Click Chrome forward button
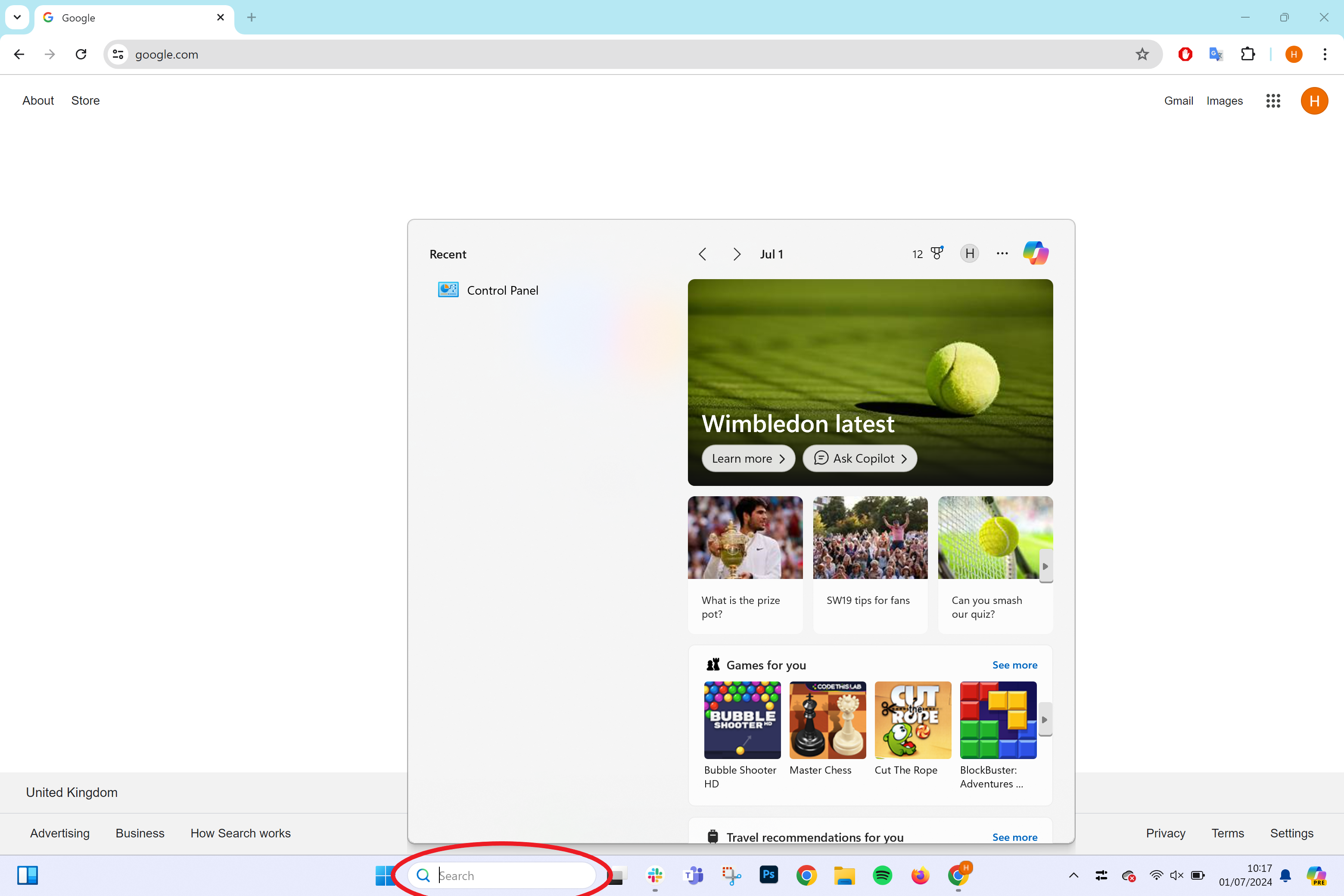Viewport: 1344px width, 896px height. point(50,54)
